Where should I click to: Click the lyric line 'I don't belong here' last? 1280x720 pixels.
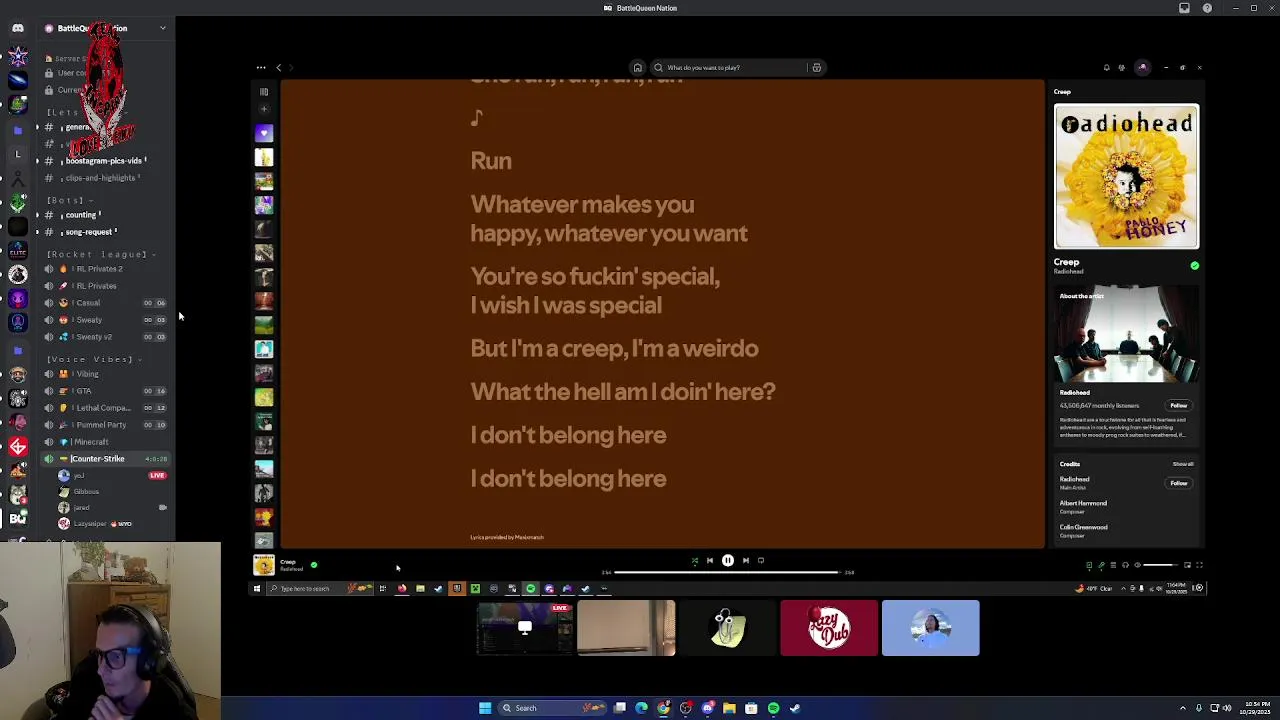(568, 479)
